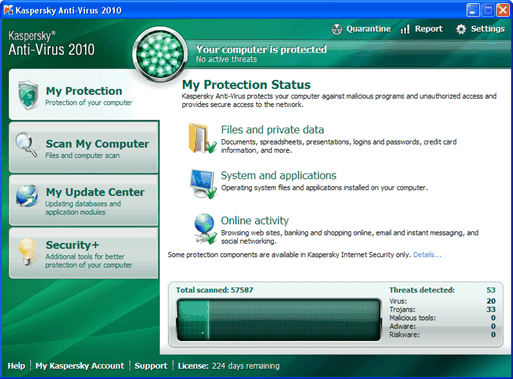Click the total scanned progress bar

279,320
